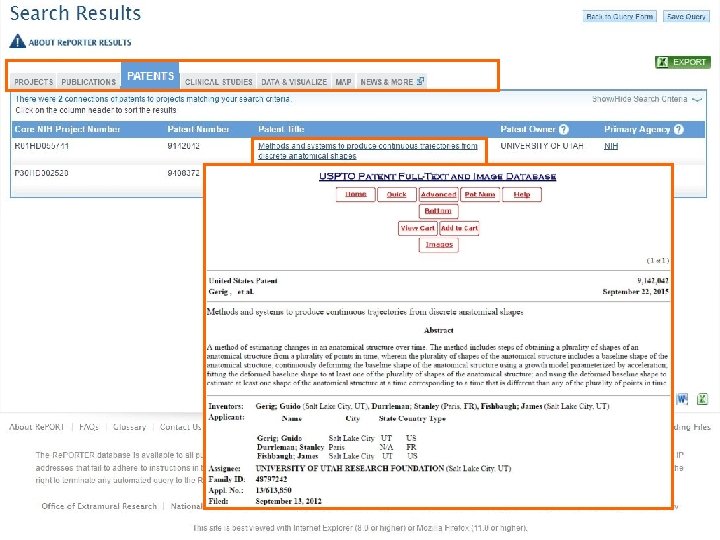Sort by Patent Owner column header

[x=528, y=129]
